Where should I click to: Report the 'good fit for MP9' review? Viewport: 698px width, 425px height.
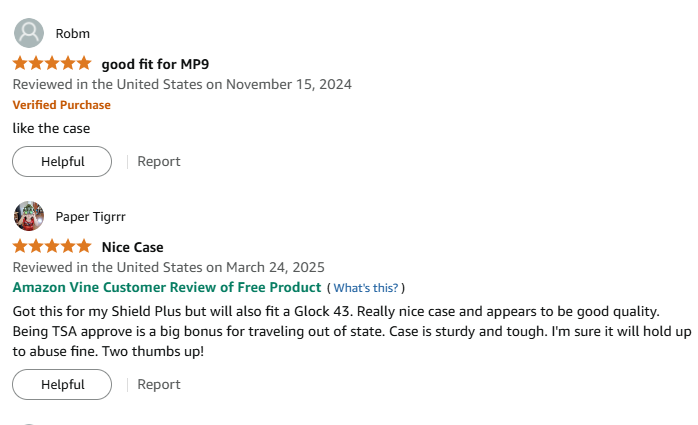[158, 162]
